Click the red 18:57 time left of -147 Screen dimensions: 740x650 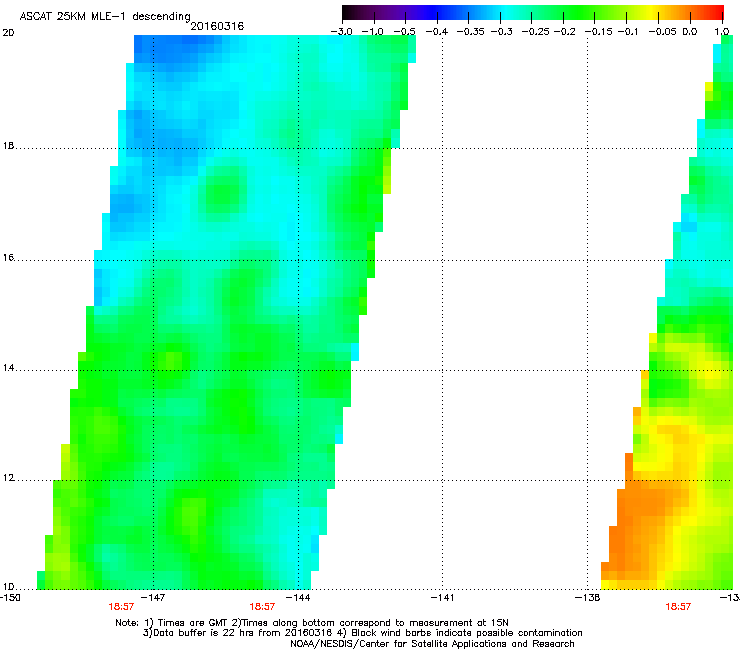[121, 607]
